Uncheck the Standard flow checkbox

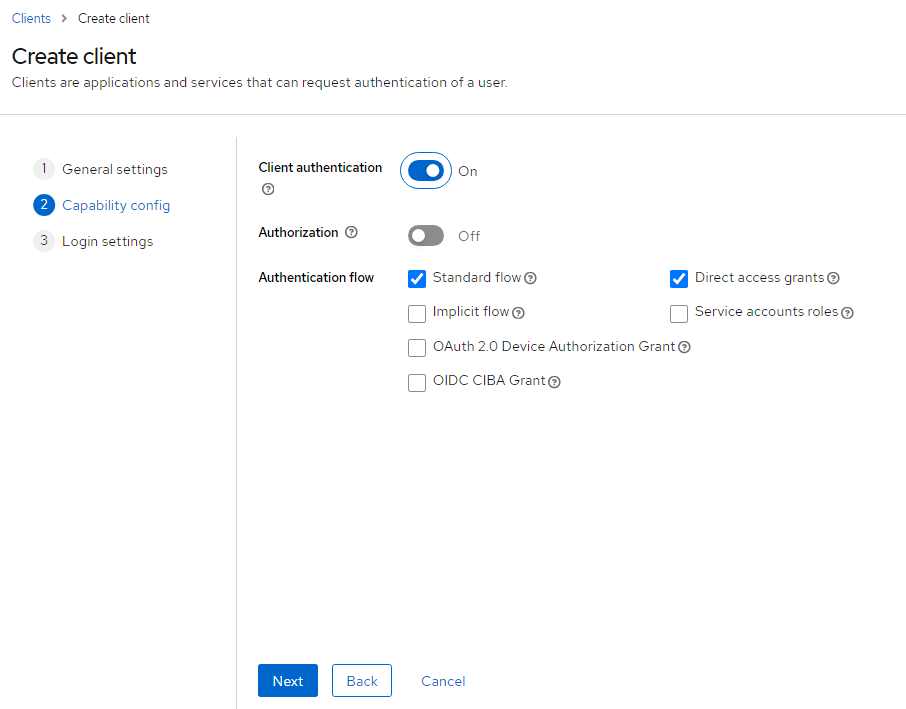point(417,278)
